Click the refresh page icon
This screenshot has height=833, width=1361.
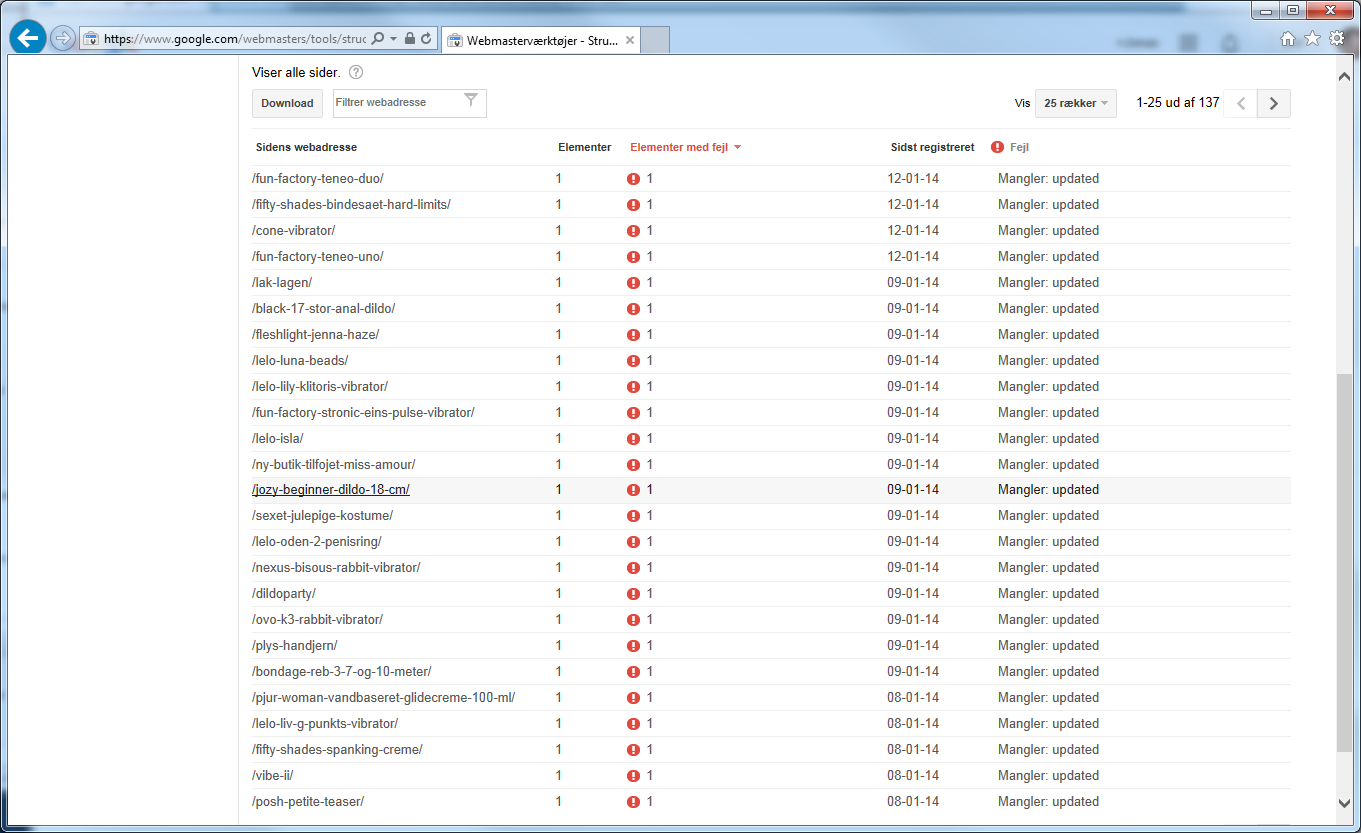pyautogui.click(x=426, y=39)
